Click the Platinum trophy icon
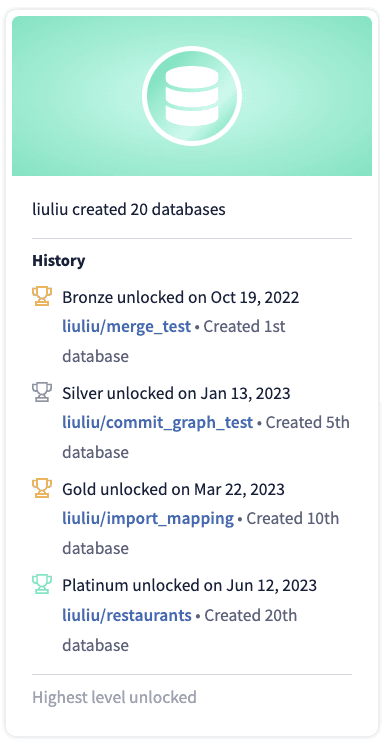Screen dimensions: 385x743 point(42,584)
